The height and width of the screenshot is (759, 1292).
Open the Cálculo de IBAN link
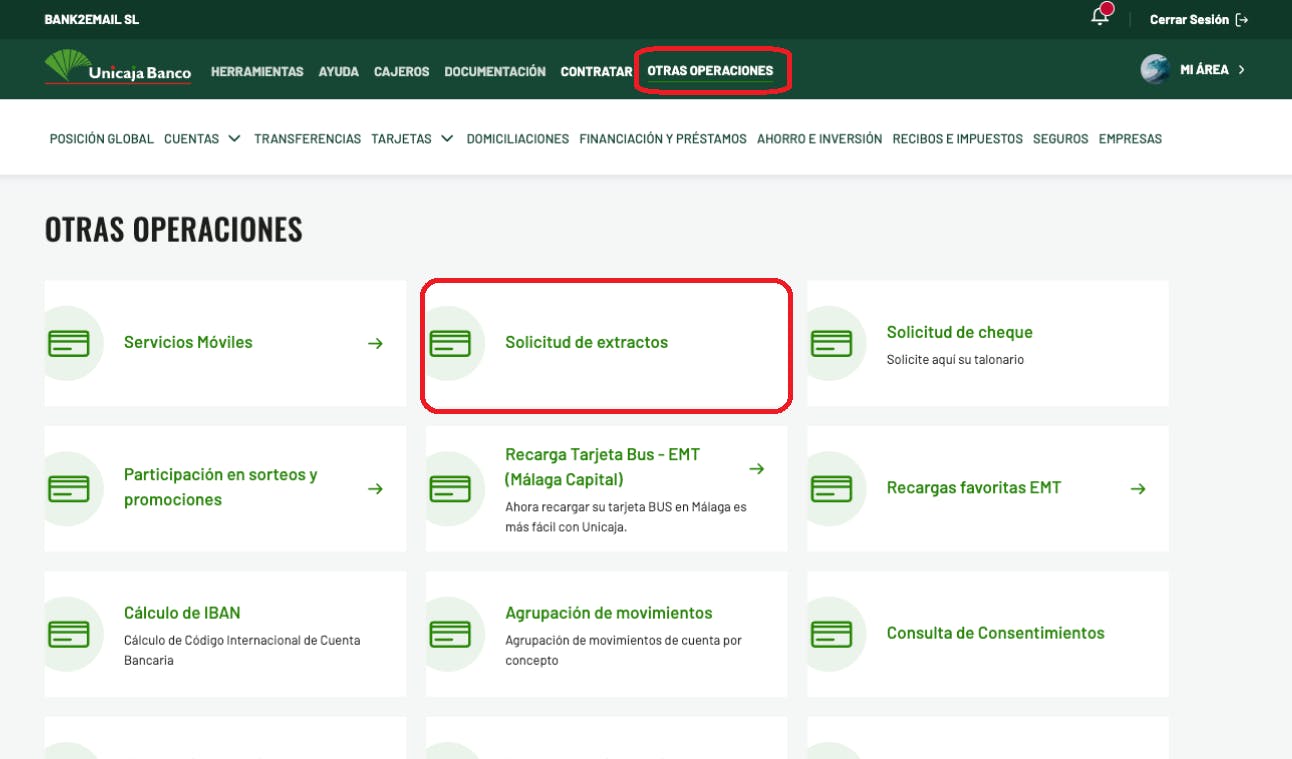tap(182, 613)
